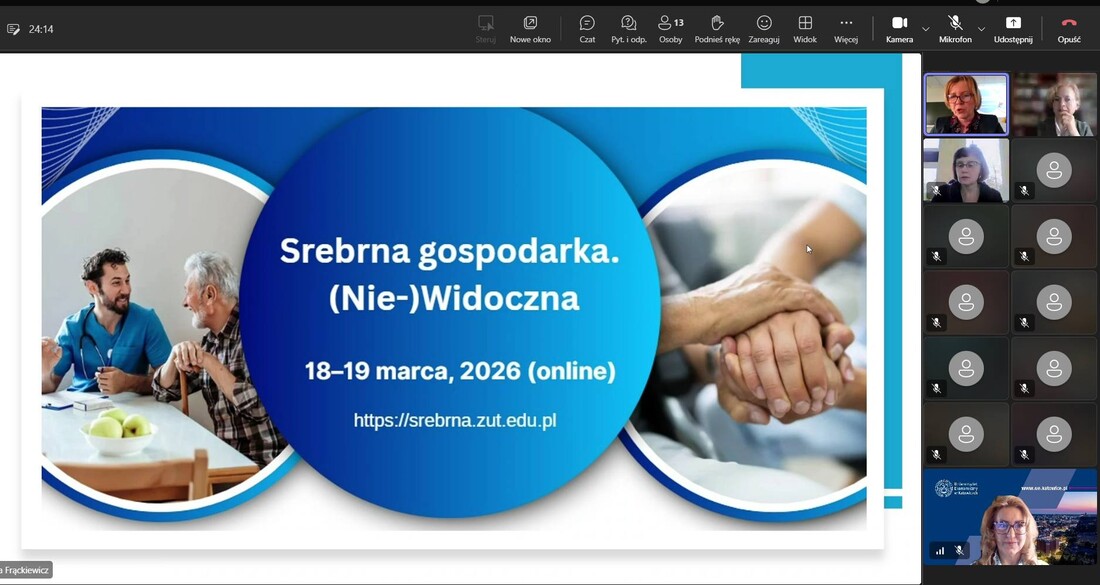The width and height of the screenshot is (1100, 585).
Task: Raise hand with Podnieś rękę
Action: (x=717, y=29)
